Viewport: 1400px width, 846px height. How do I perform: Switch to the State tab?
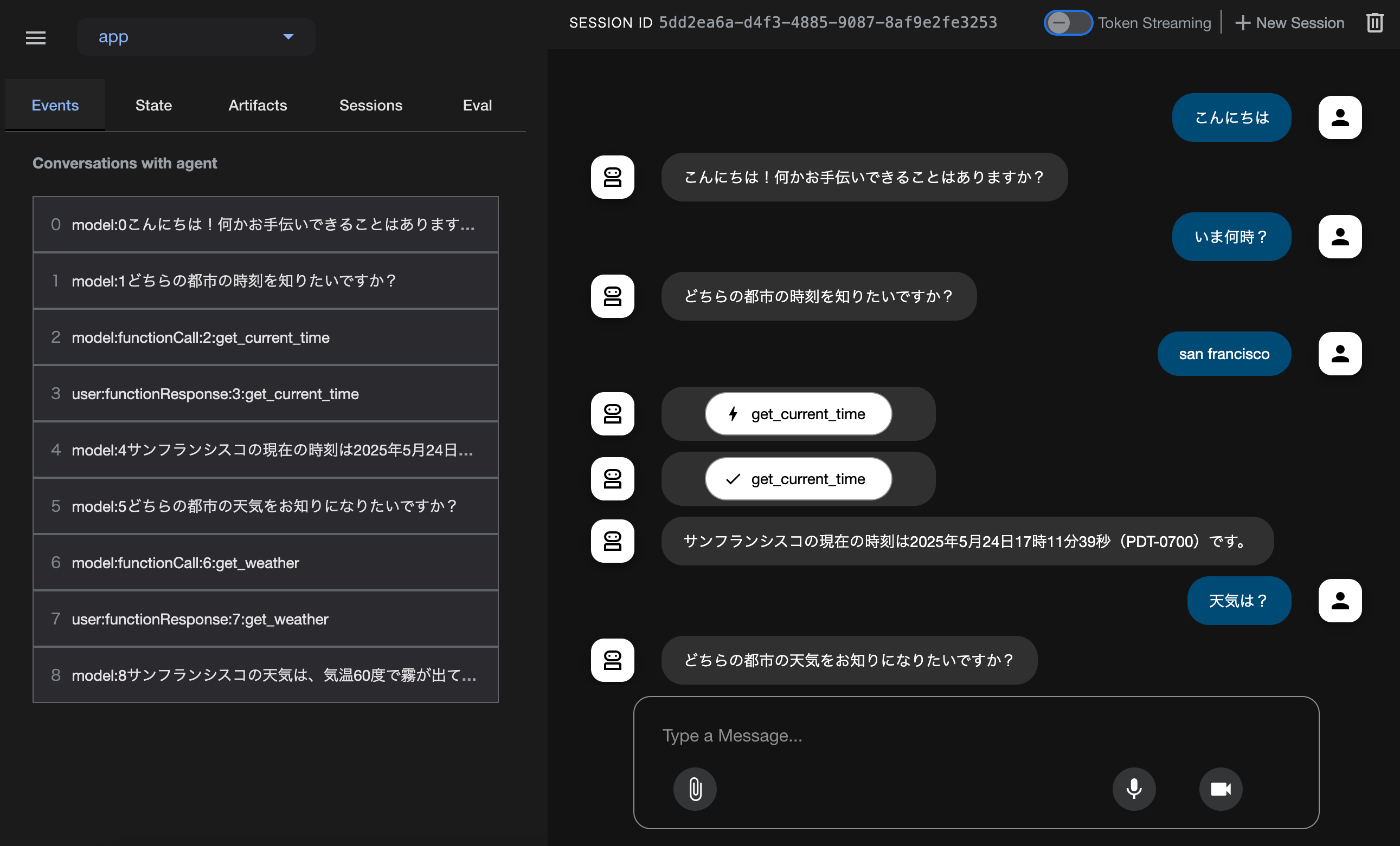pyautogui.click(x=154, y=105)
